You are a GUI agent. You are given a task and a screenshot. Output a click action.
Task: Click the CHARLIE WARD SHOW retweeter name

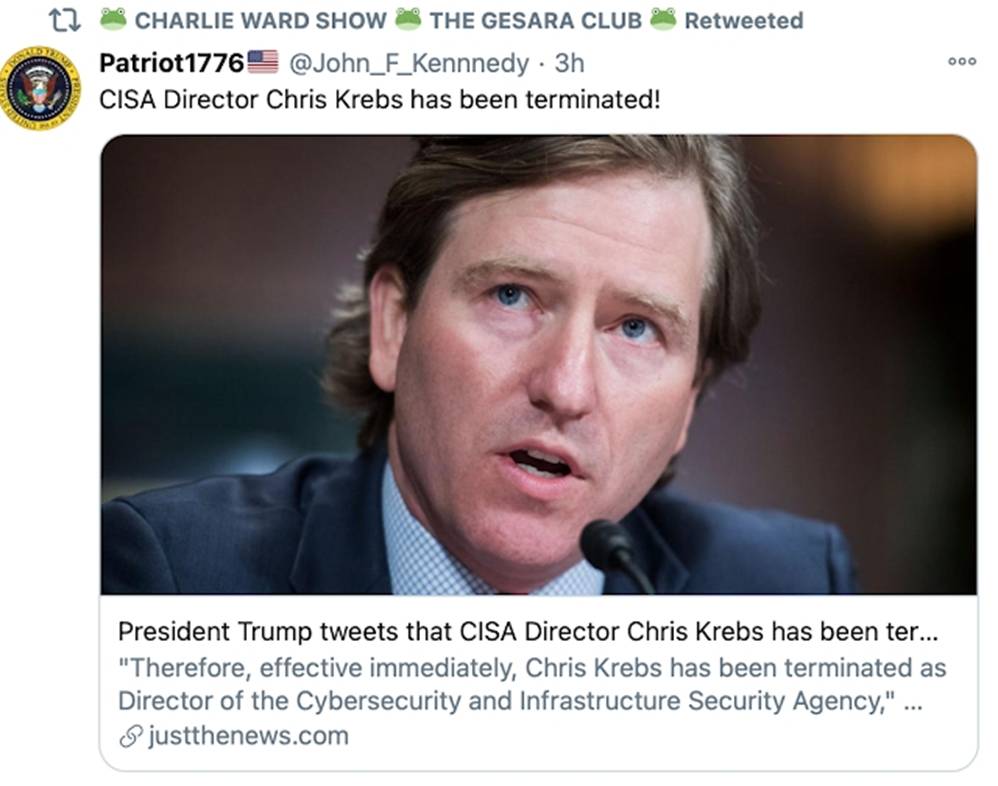click(x=260, y=20)
